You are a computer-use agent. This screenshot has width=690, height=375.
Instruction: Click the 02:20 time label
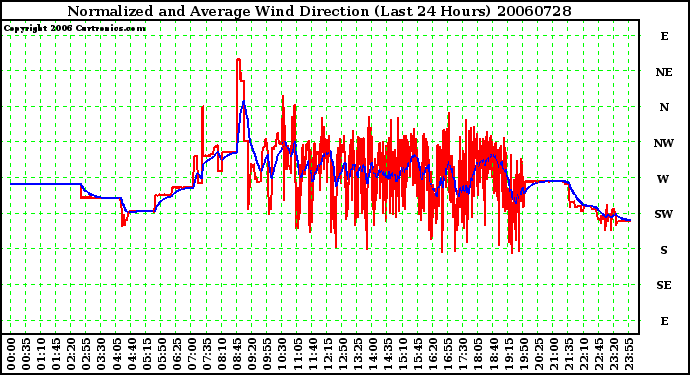tap(71, 354)
